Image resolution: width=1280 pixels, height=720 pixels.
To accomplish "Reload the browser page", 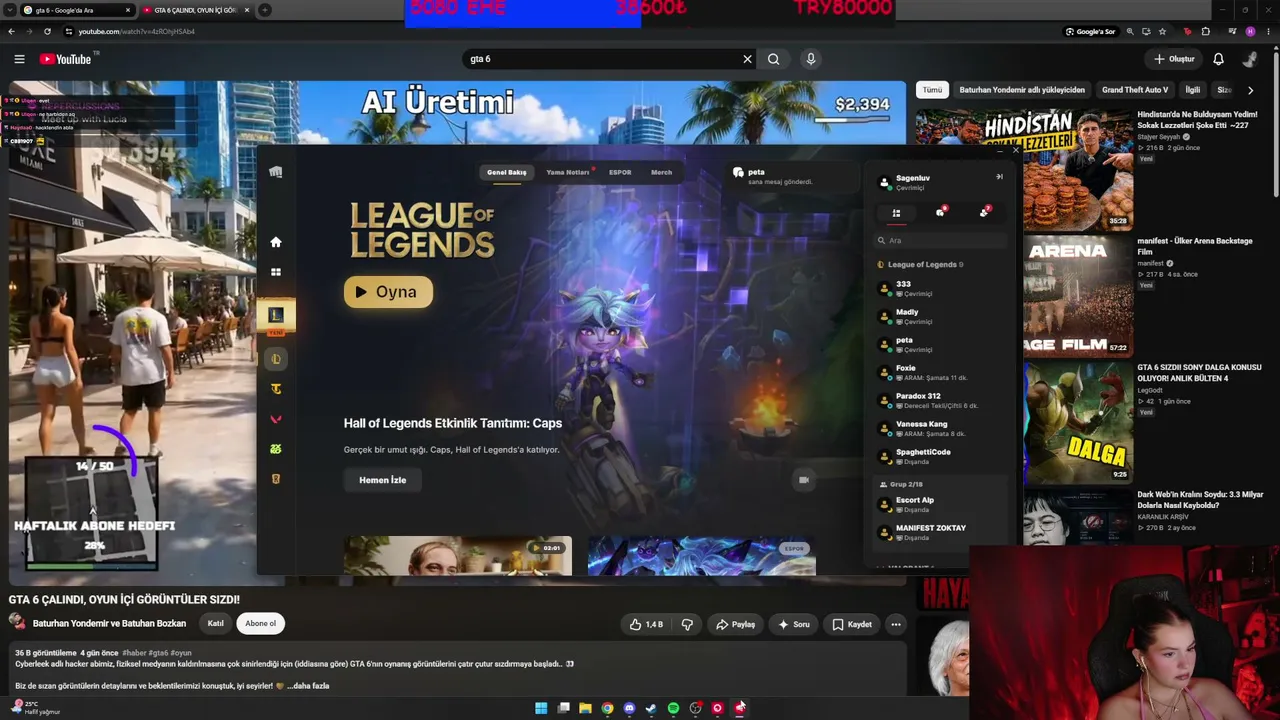I will pyautogui.click(x=47, y=31).
